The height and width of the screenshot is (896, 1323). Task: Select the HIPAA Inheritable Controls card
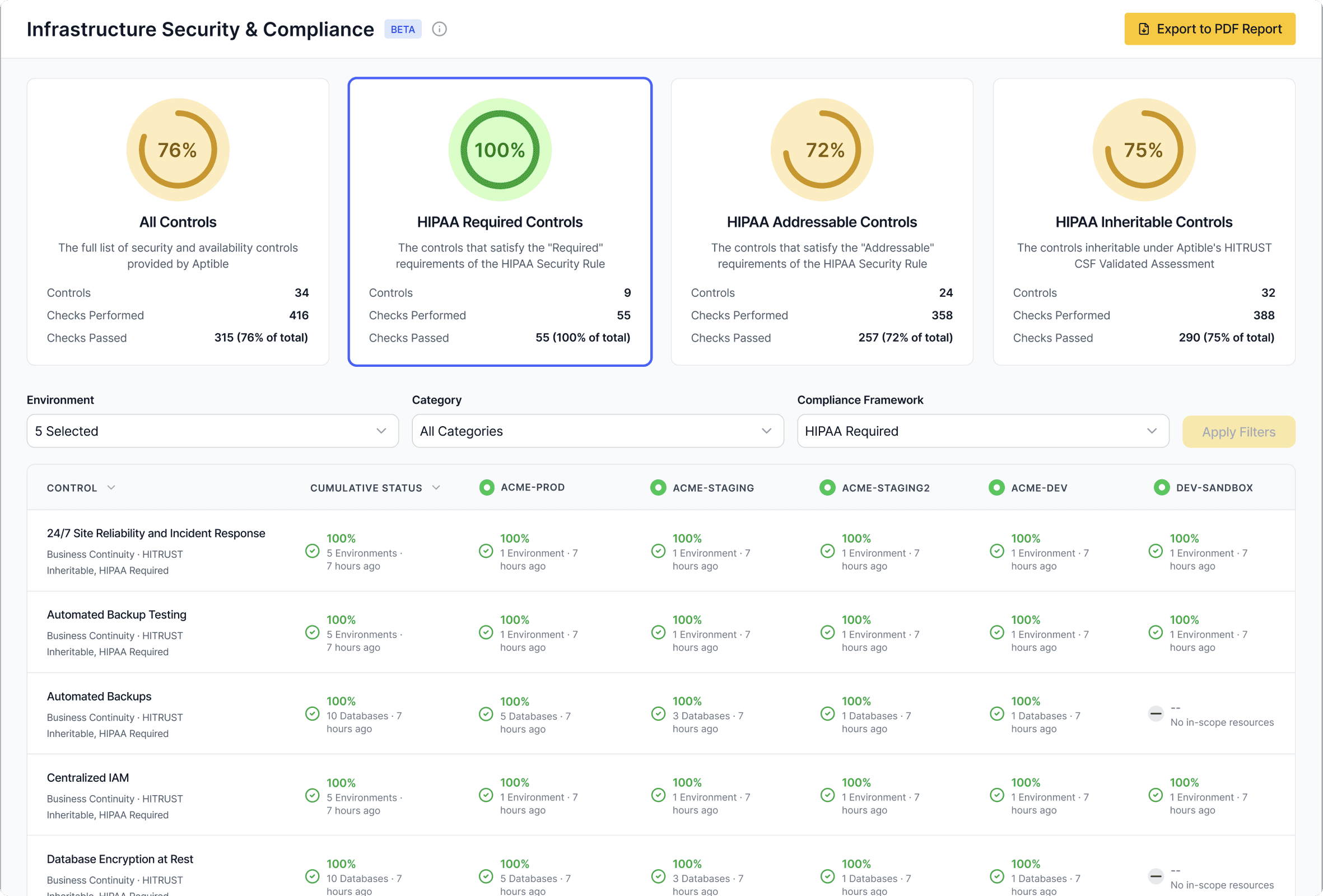point(1144,222)
